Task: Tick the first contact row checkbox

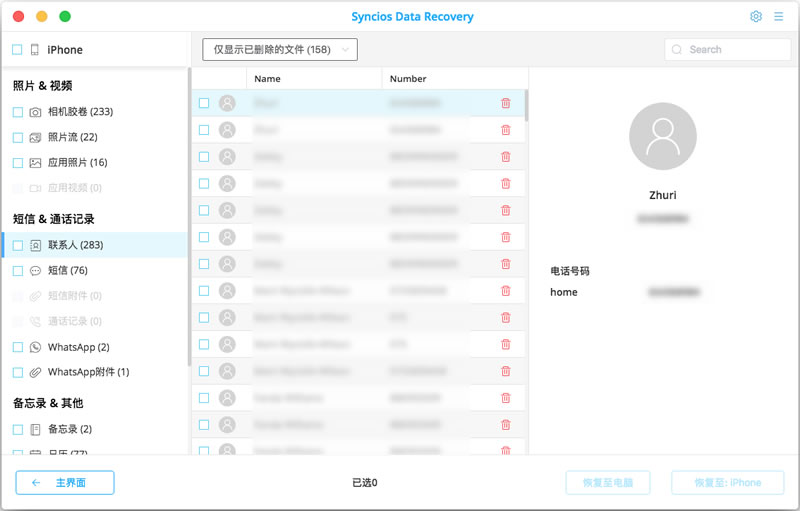Action: tap(204, 103)
